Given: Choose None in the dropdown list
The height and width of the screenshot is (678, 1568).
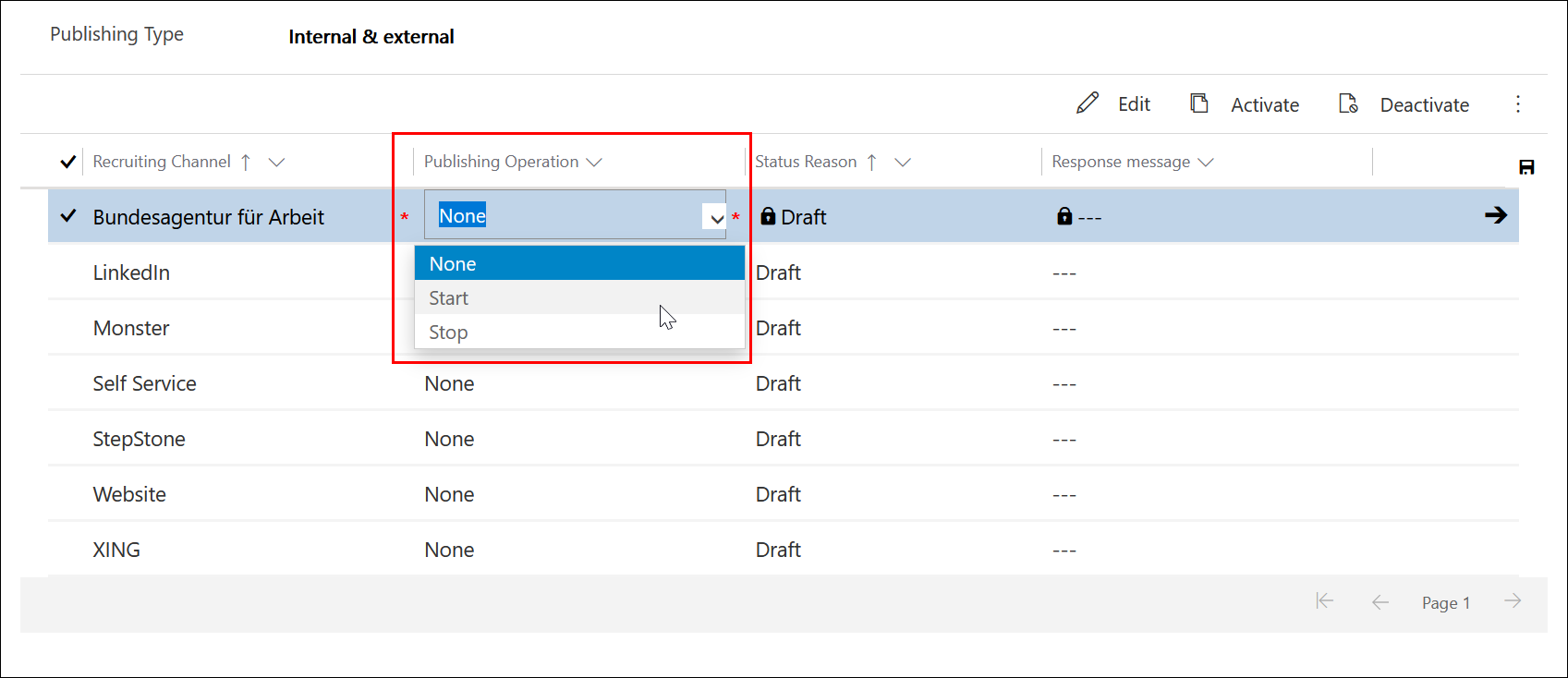Looking at the screenshot, I should coord(579,263).
